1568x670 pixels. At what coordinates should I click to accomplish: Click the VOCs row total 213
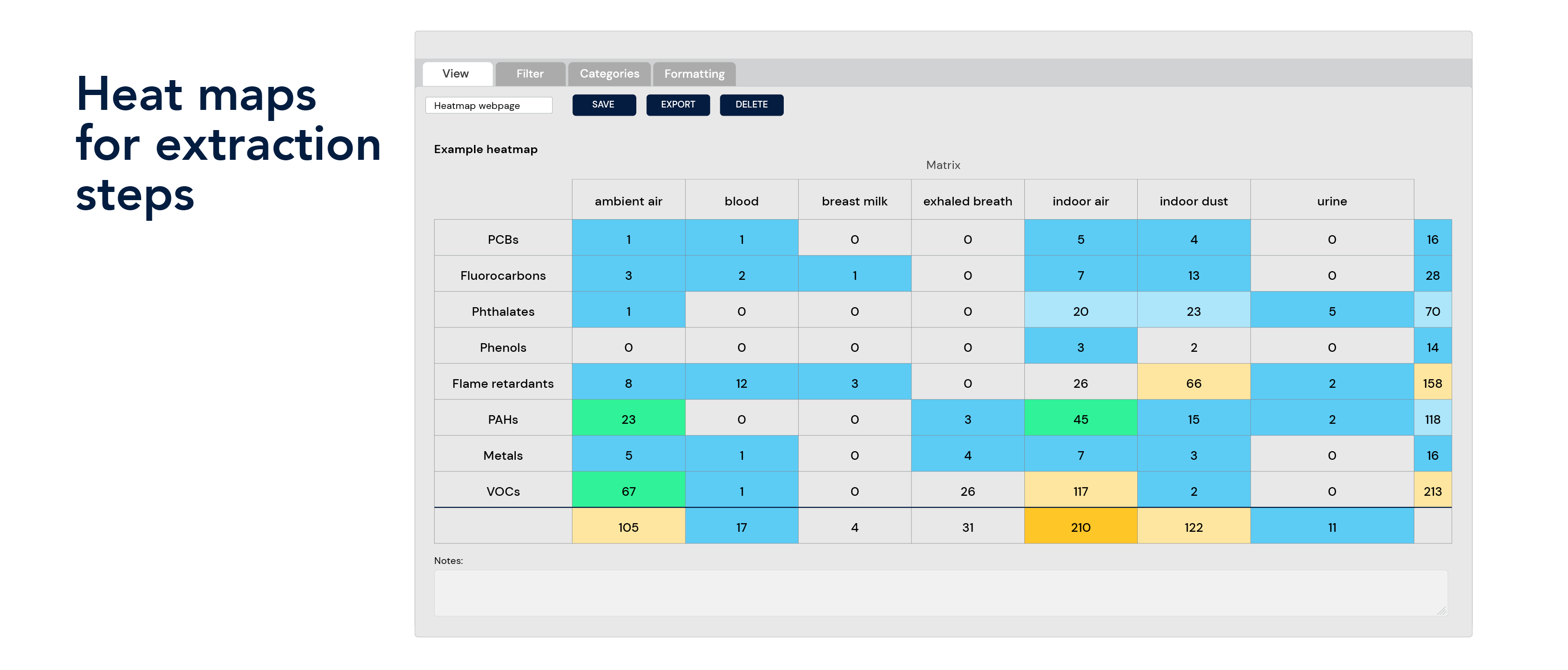pos(1432,491)
